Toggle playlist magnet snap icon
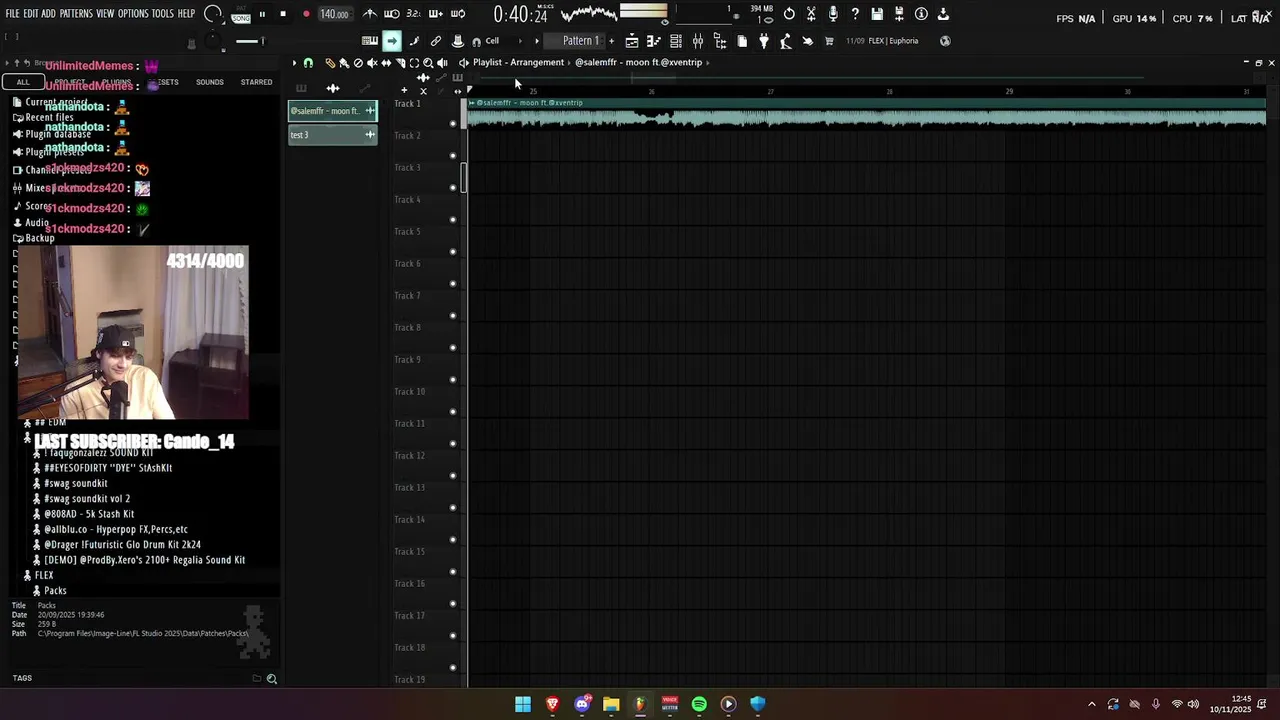The height and width of the screenshot is (720, 1280). tap(308, 63)
